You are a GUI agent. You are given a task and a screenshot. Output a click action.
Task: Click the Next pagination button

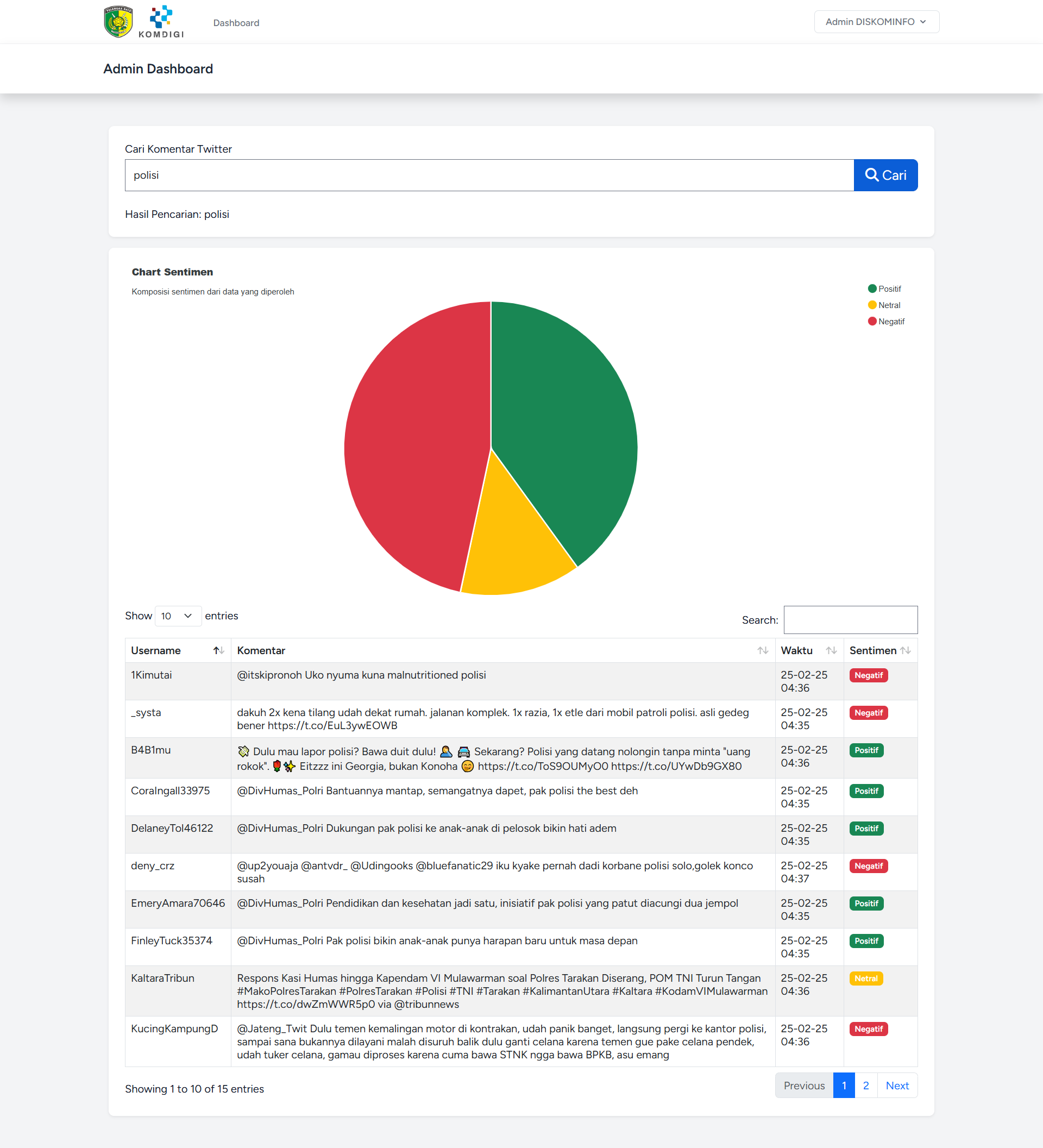point(897,1086)
